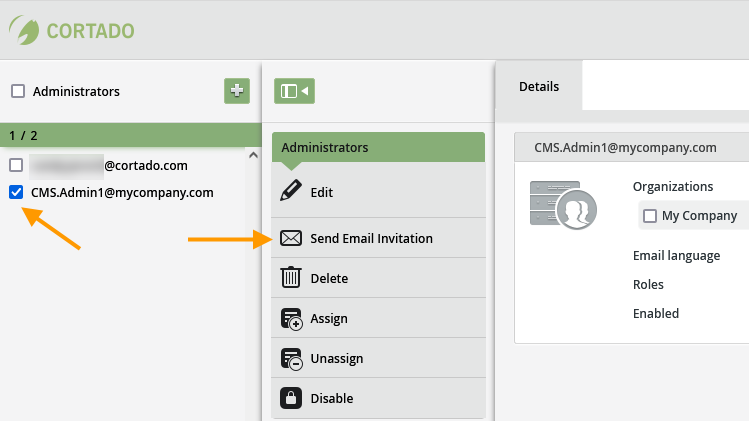Viewport: 749px width, 421px height.
Task: Click the pencil Edit icon
Action: click(291, 191)
